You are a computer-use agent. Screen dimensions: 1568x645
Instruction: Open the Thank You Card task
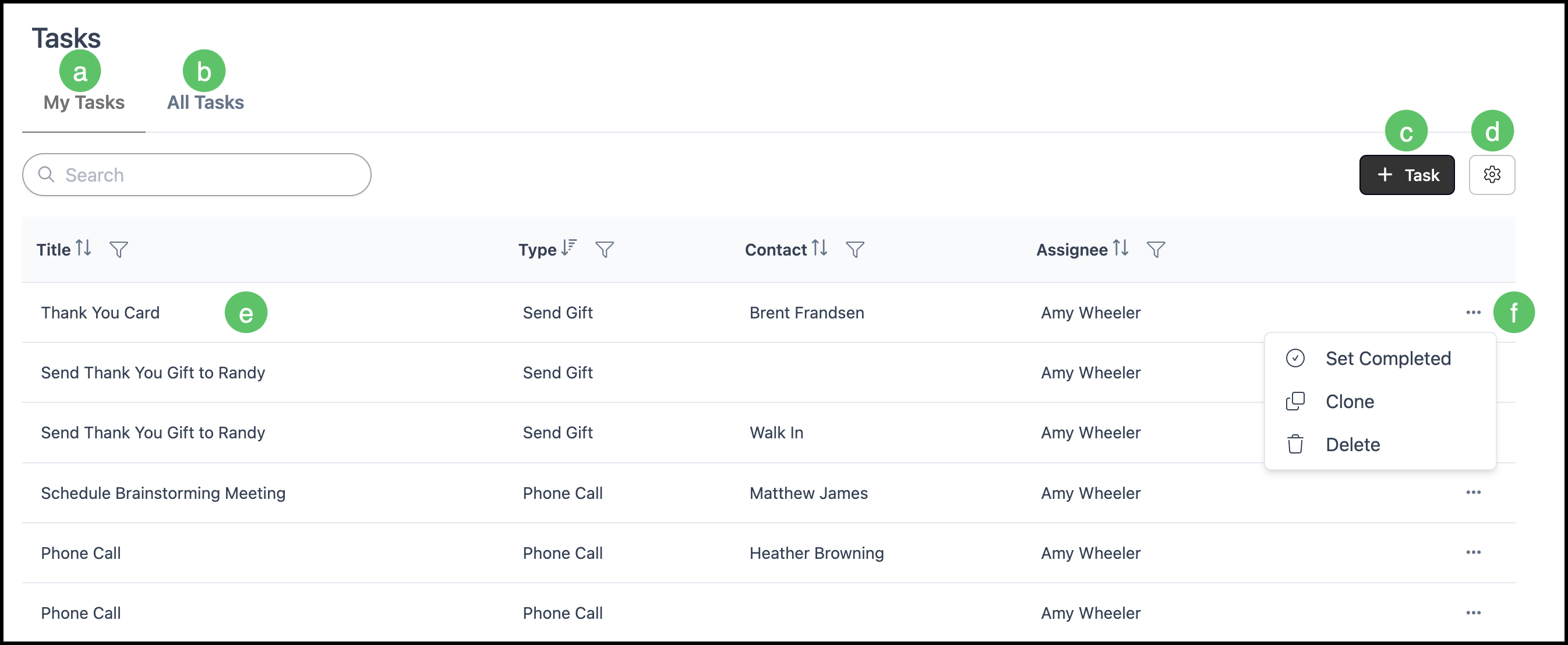[x=100, y=313]
